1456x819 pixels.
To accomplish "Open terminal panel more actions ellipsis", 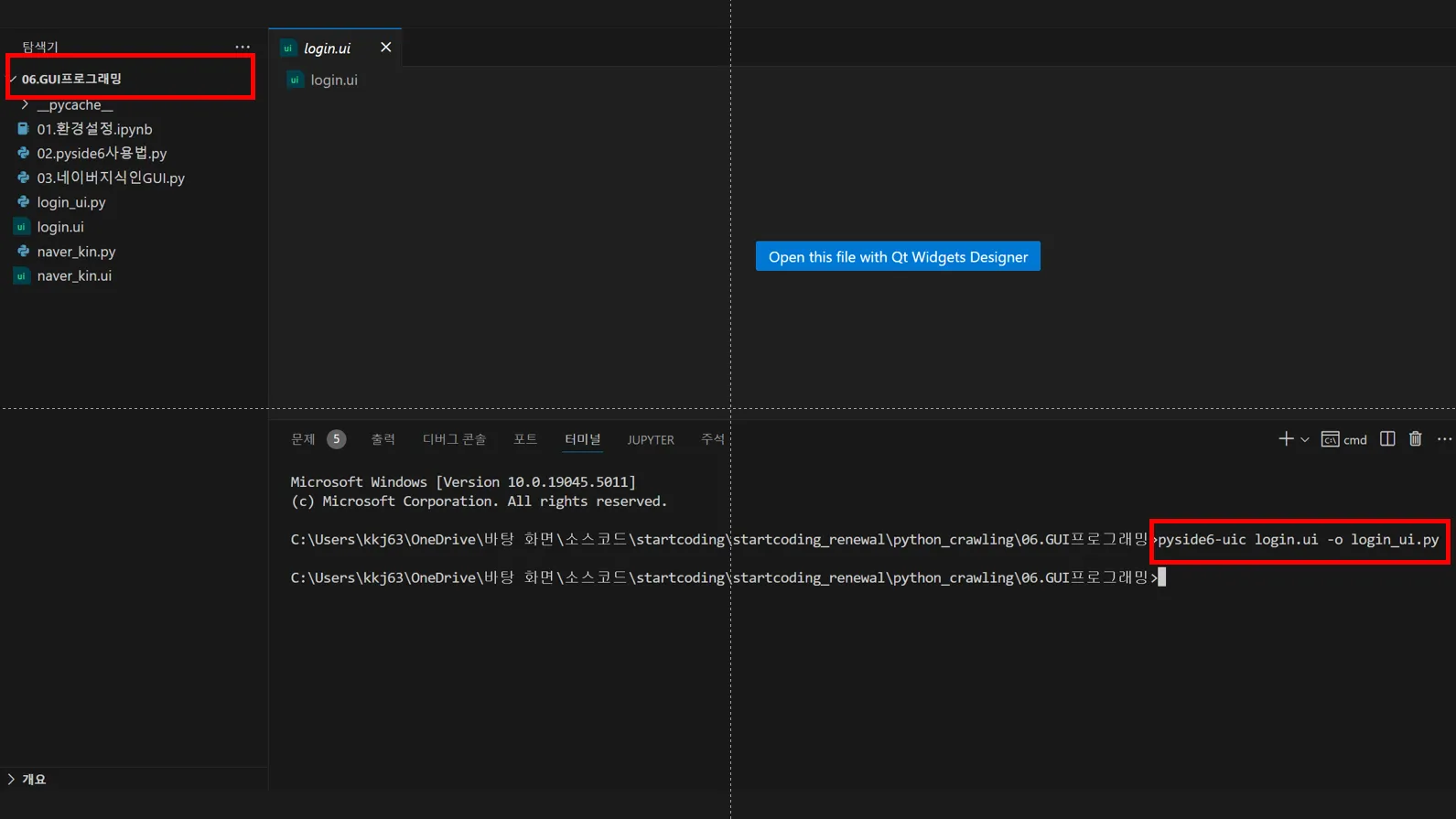I will [x=1445, y=439].
